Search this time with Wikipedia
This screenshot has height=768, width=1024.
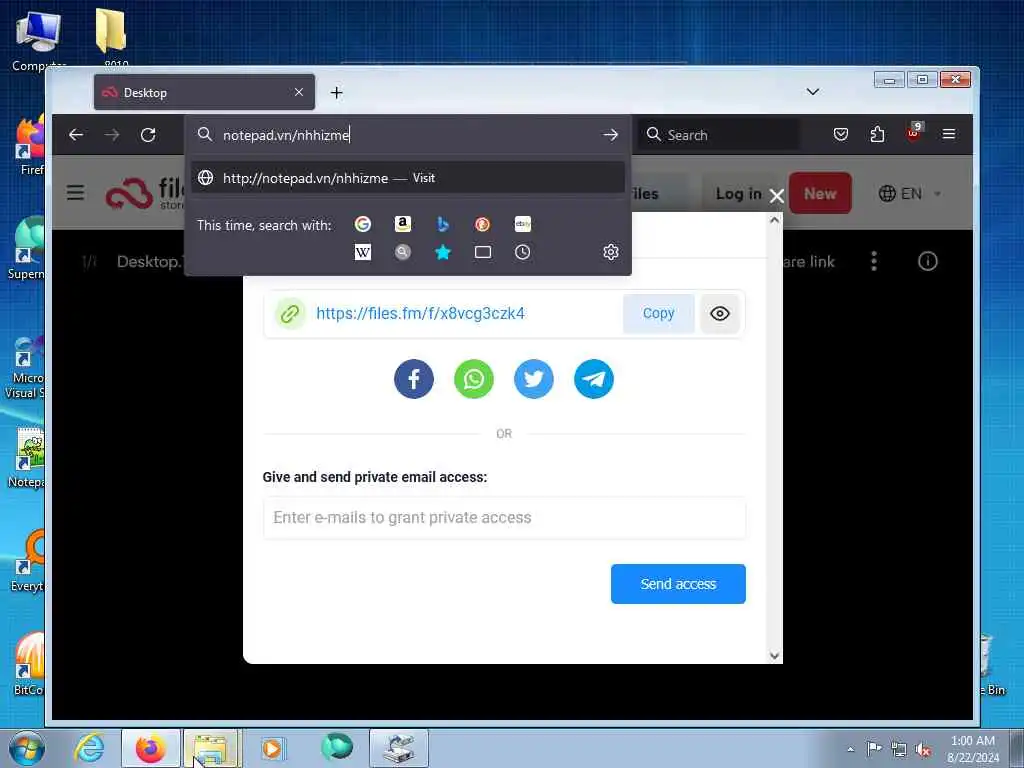point(362,252)
